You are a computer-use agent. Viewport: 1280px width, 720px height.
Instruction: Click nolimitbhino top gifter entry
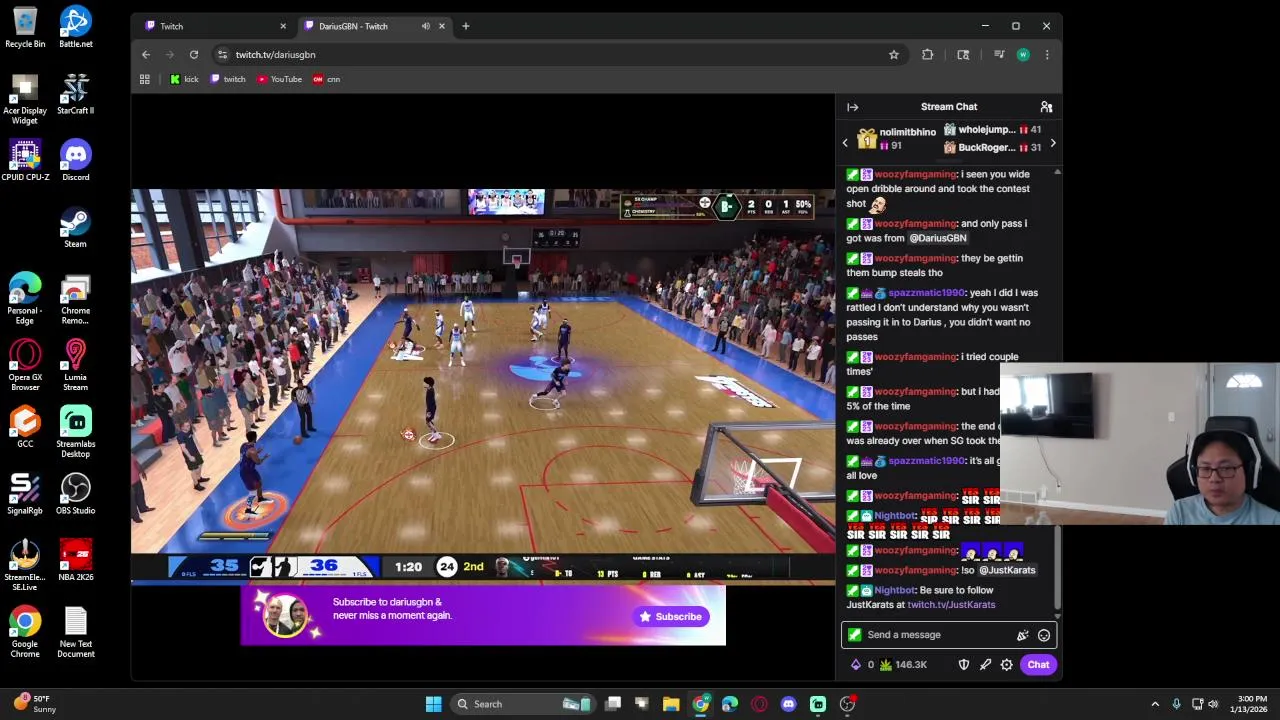(897, 139)
